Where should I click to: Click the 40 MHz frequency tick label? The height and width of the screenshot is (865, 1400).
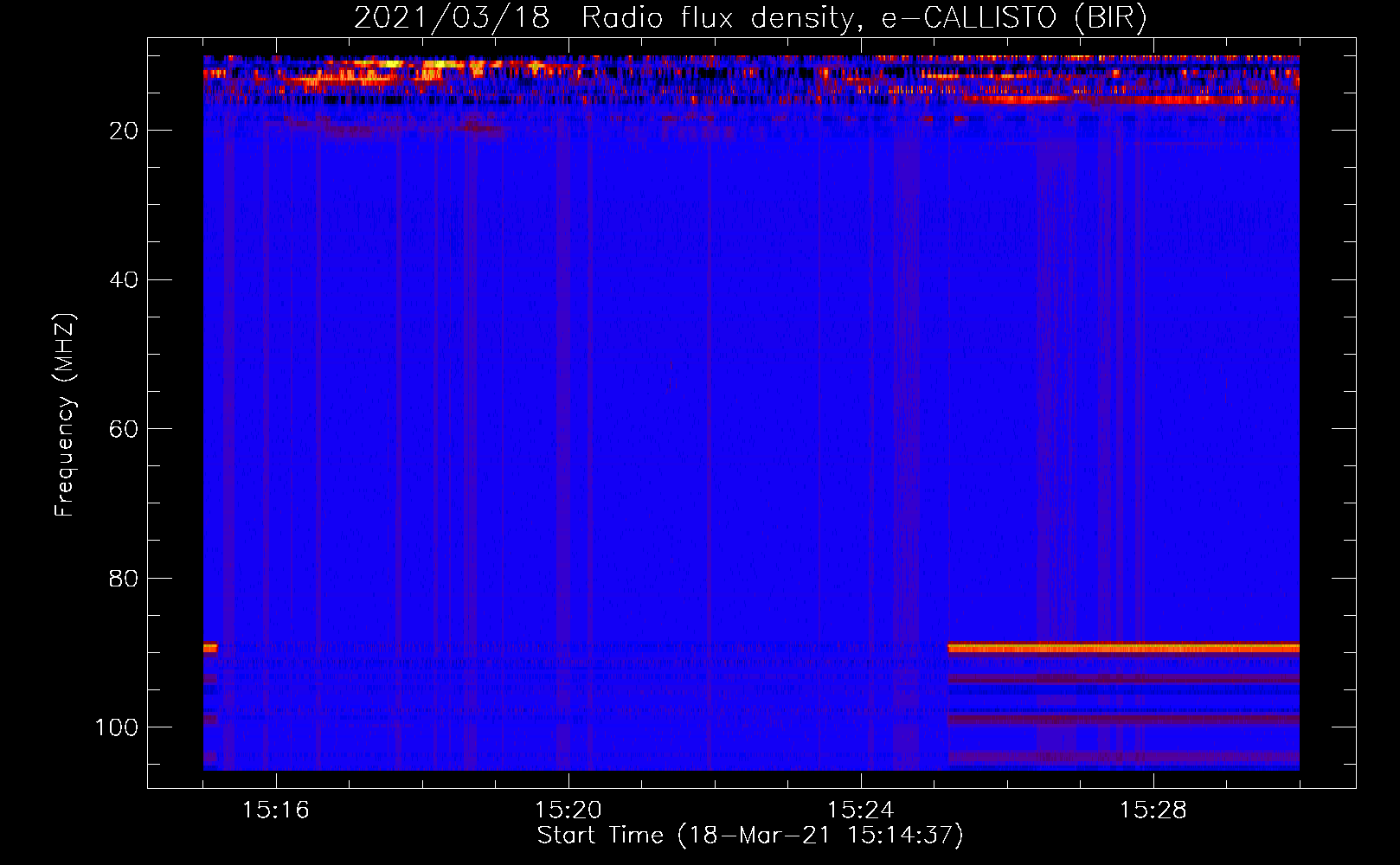pos(124,280)
